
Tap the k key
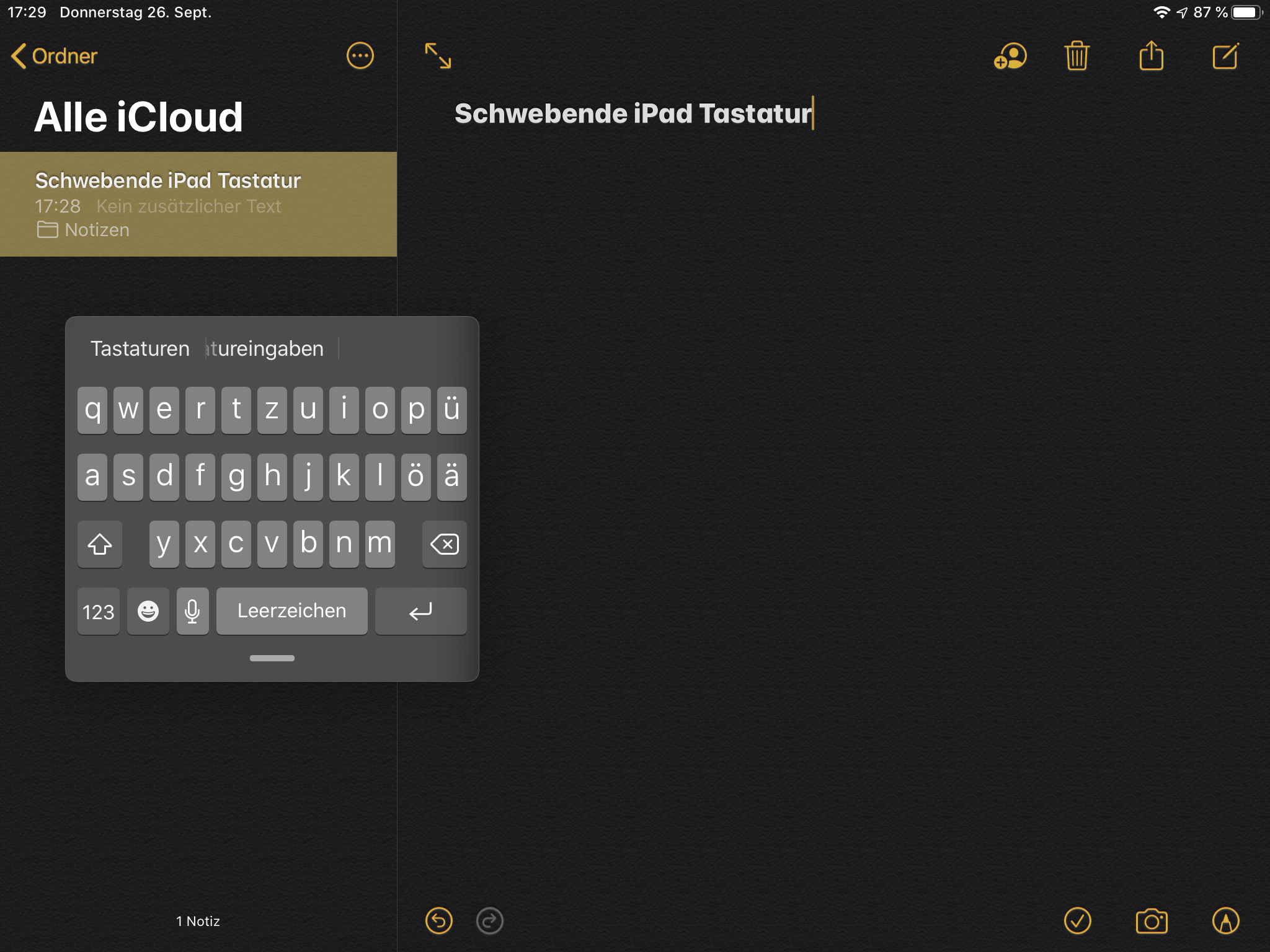pos(344,477)
